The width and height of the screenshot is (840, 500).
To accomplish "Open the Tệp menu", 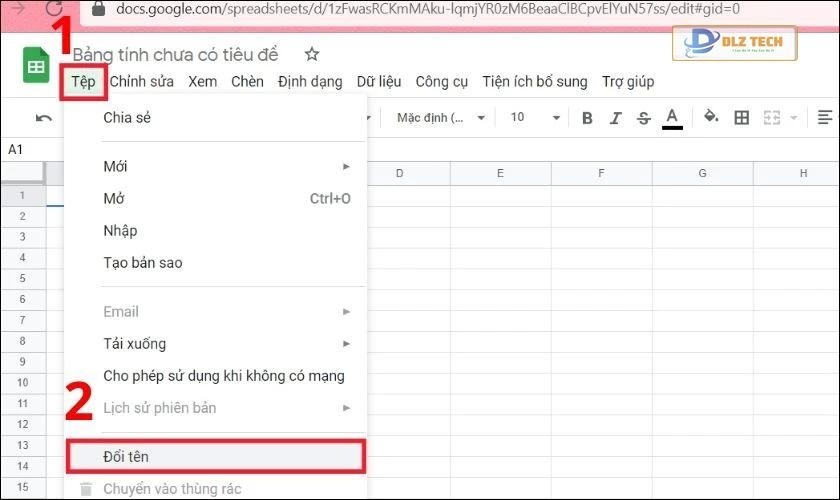I will coord(83,82).
